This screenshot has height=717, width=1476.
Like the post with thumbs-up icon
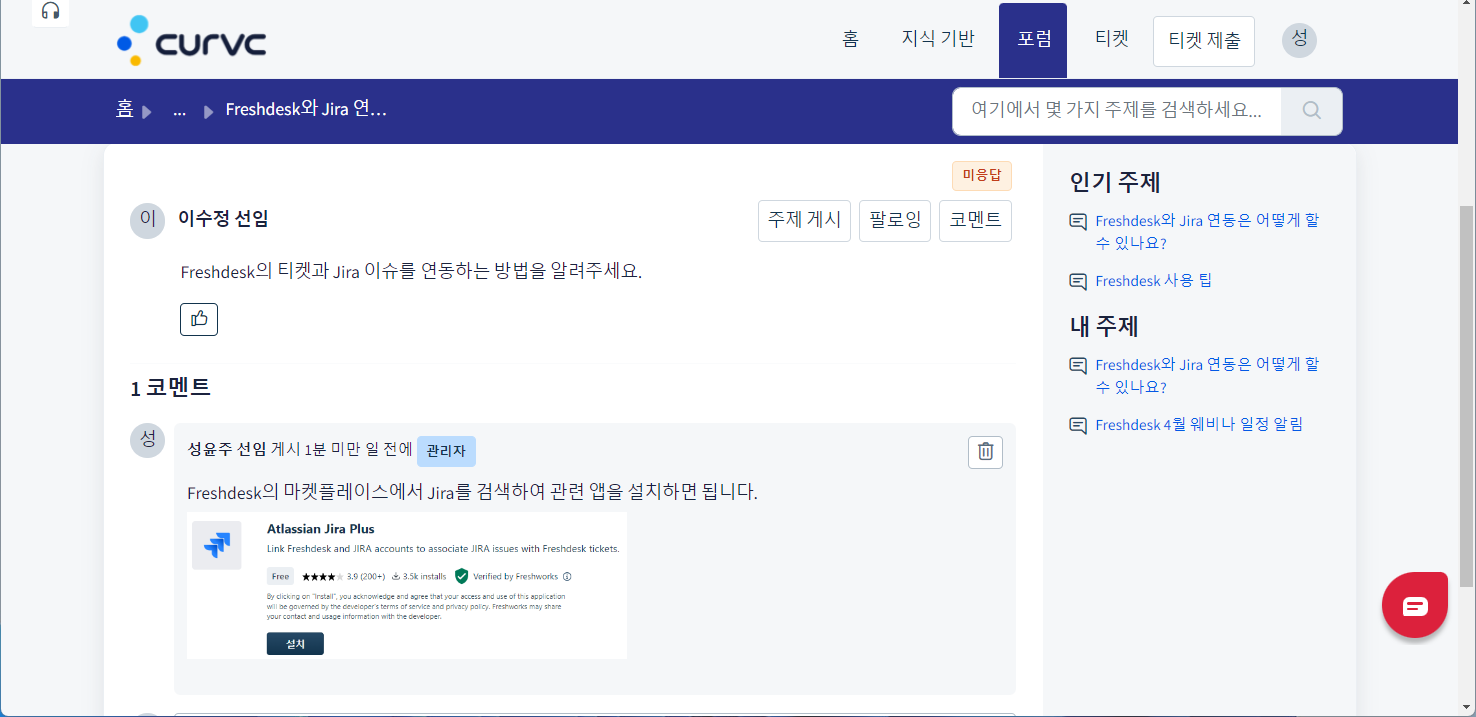(x=199, y=319)
